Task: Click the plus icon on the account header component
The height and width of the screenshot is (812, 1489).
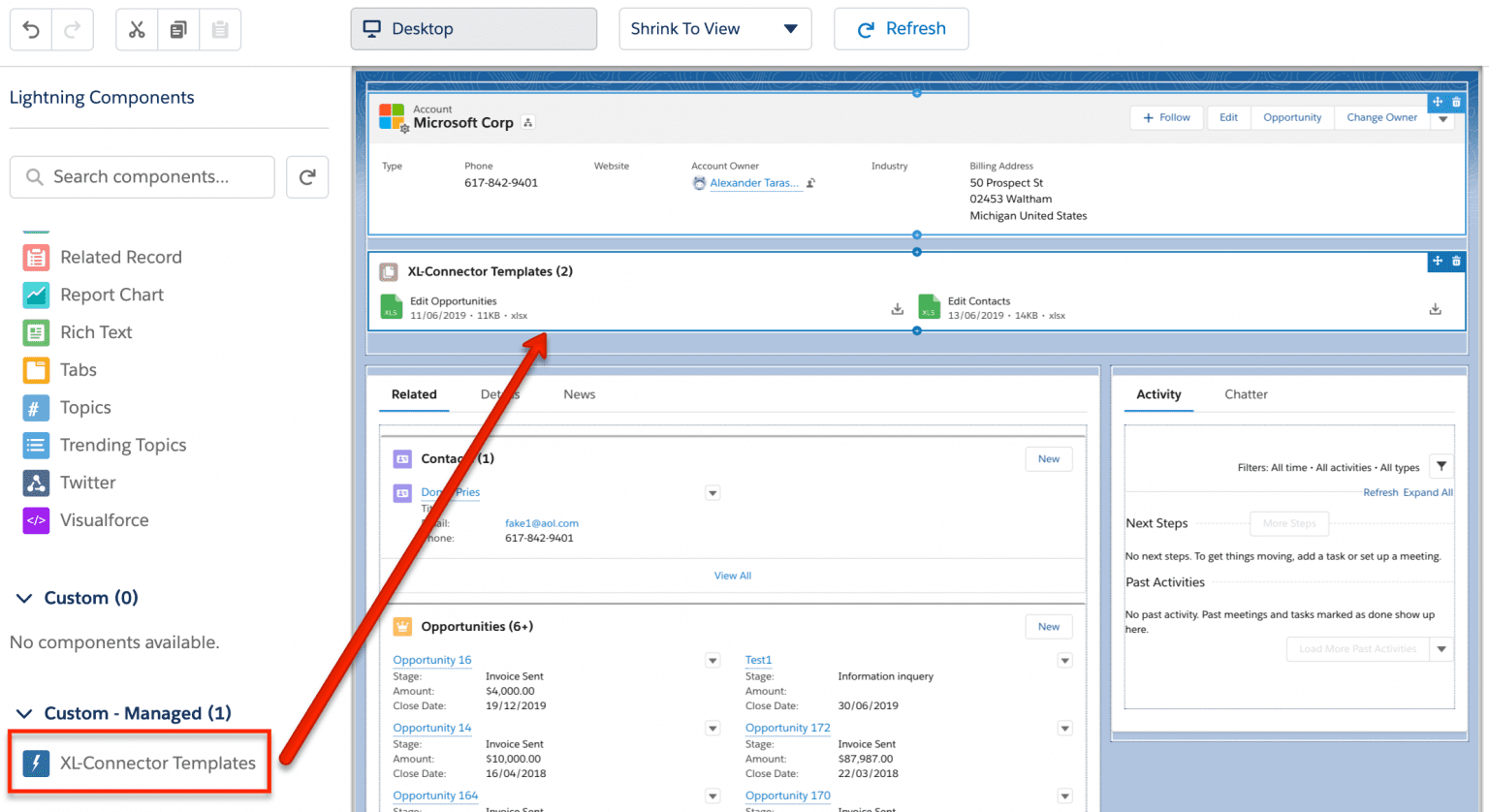Action: click(x=1438, y=101)
